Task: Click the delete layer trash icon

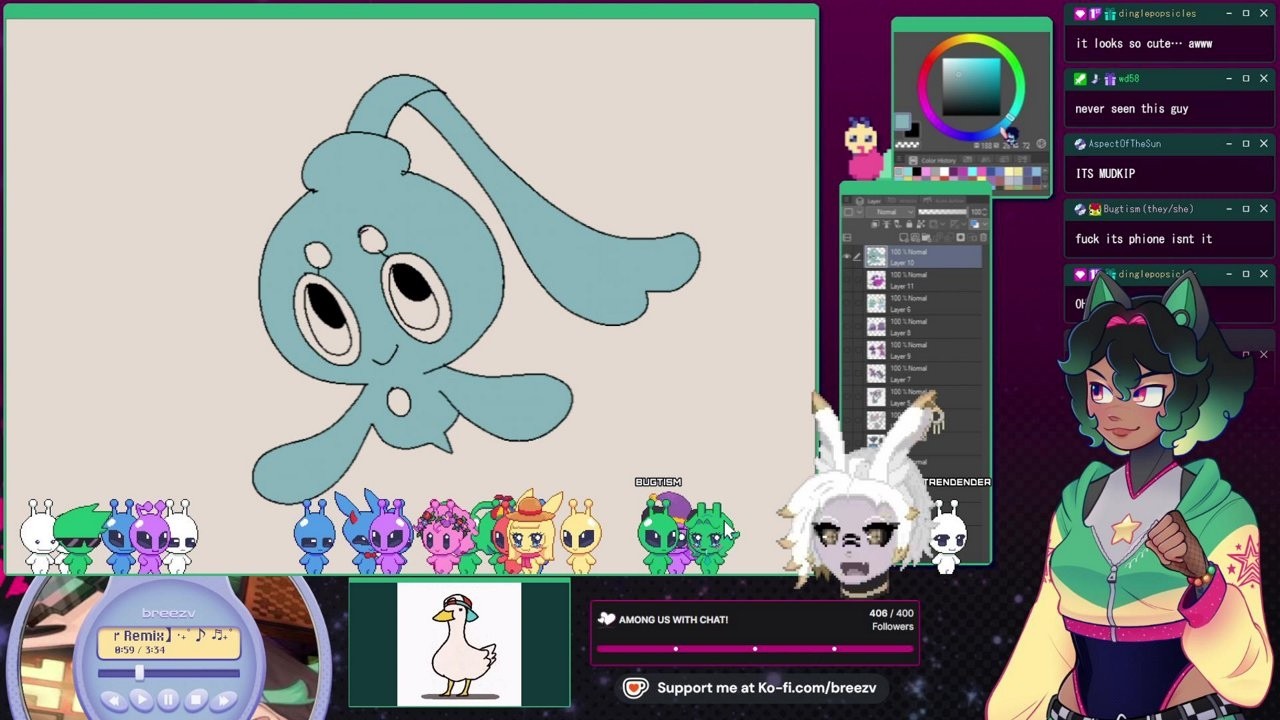Action: coord(983,237)
